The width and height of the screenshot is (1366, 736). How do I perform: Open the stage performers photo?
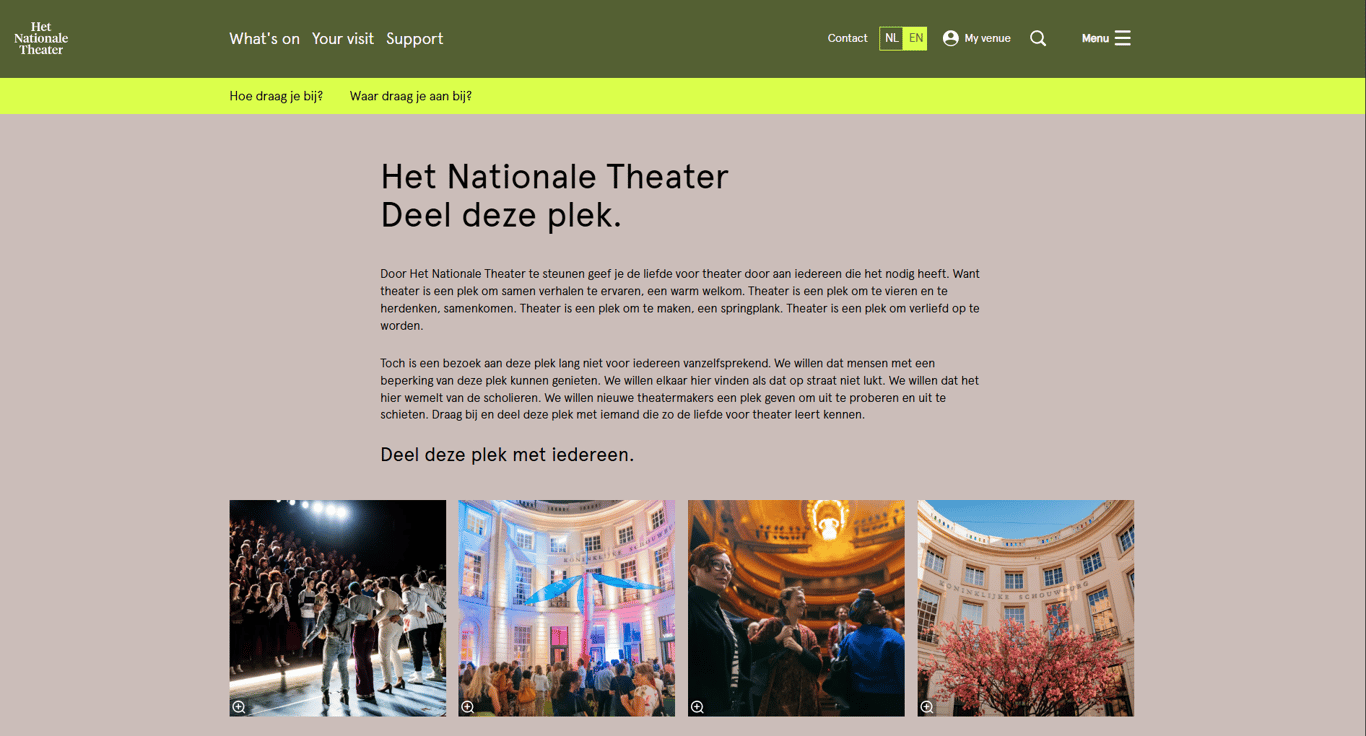pos(338,608)
